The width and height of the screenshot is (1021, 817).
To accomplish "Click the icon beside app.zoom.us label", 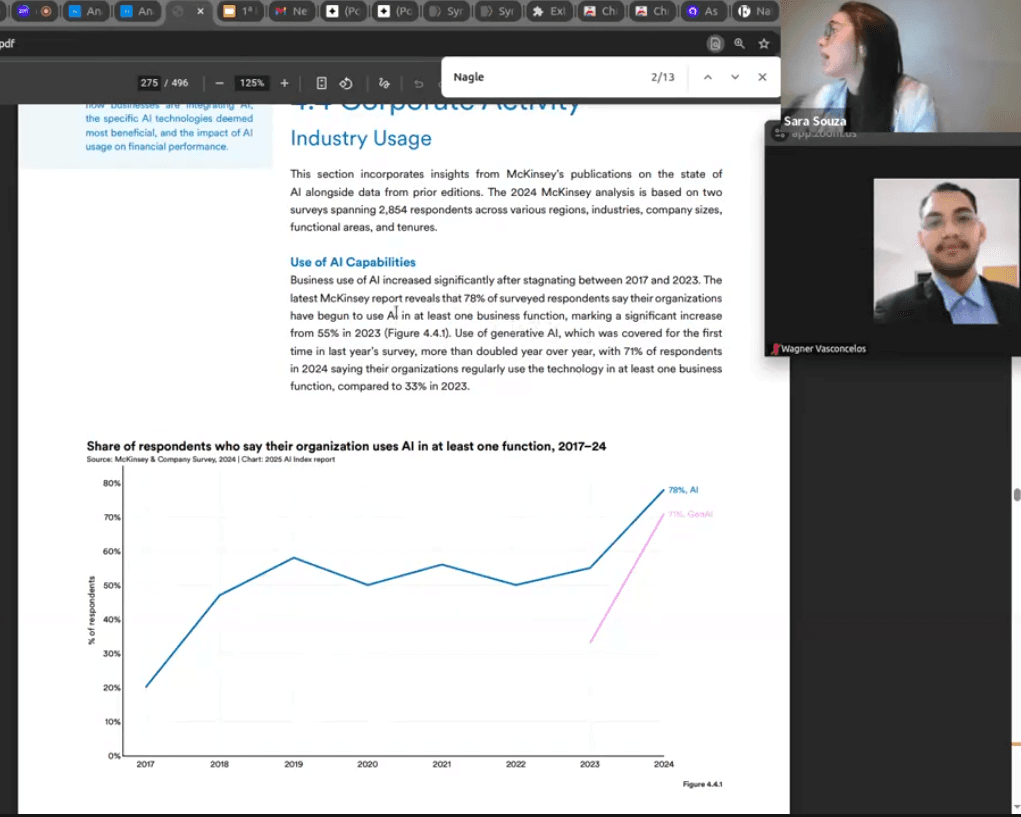I will (x=779, y=133).
